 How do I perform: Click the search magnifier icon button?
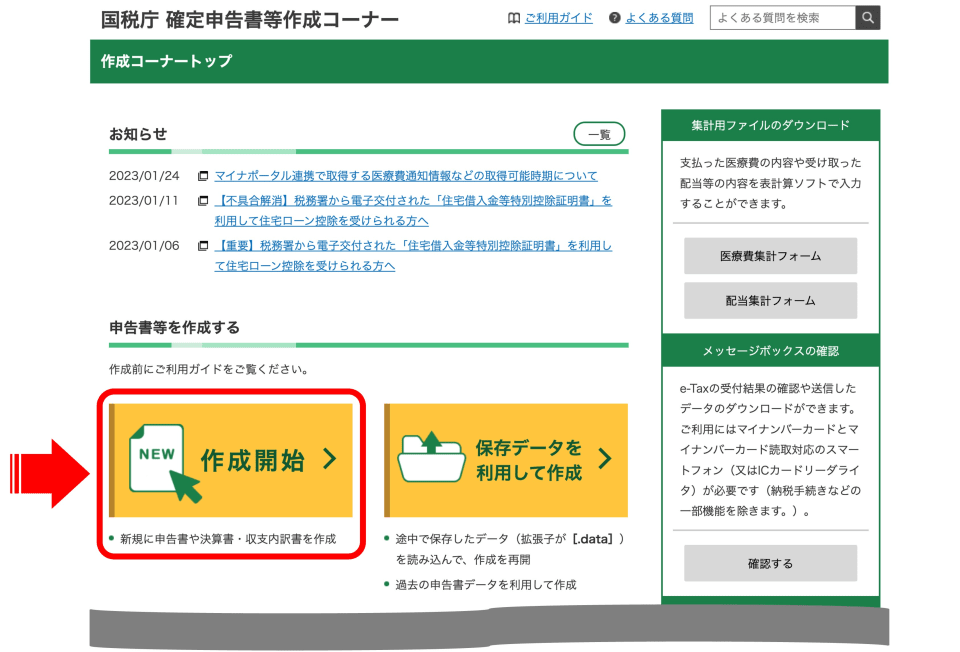(x=868, y=18)
